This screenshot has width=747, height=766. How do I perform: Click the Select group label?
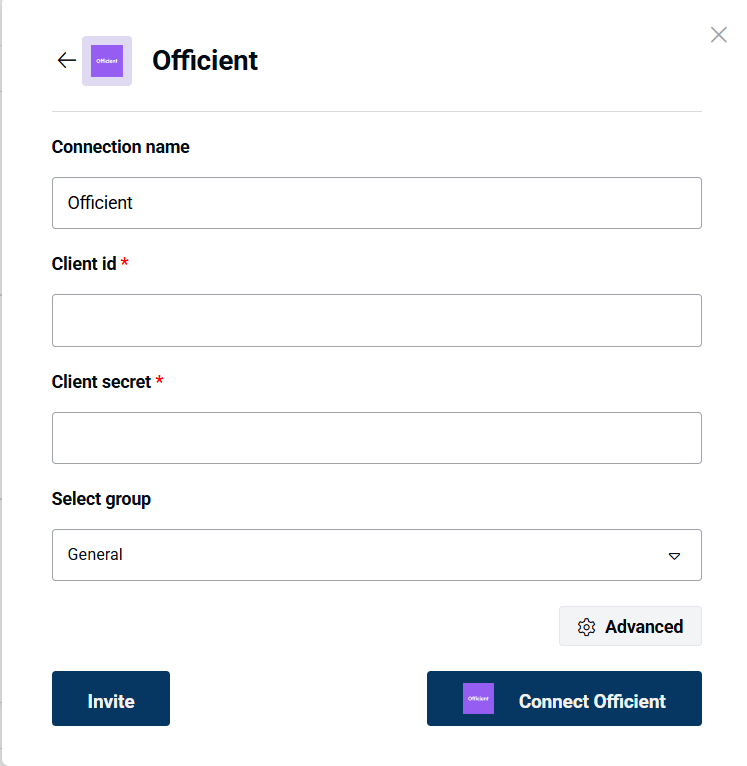coord(101,499)
